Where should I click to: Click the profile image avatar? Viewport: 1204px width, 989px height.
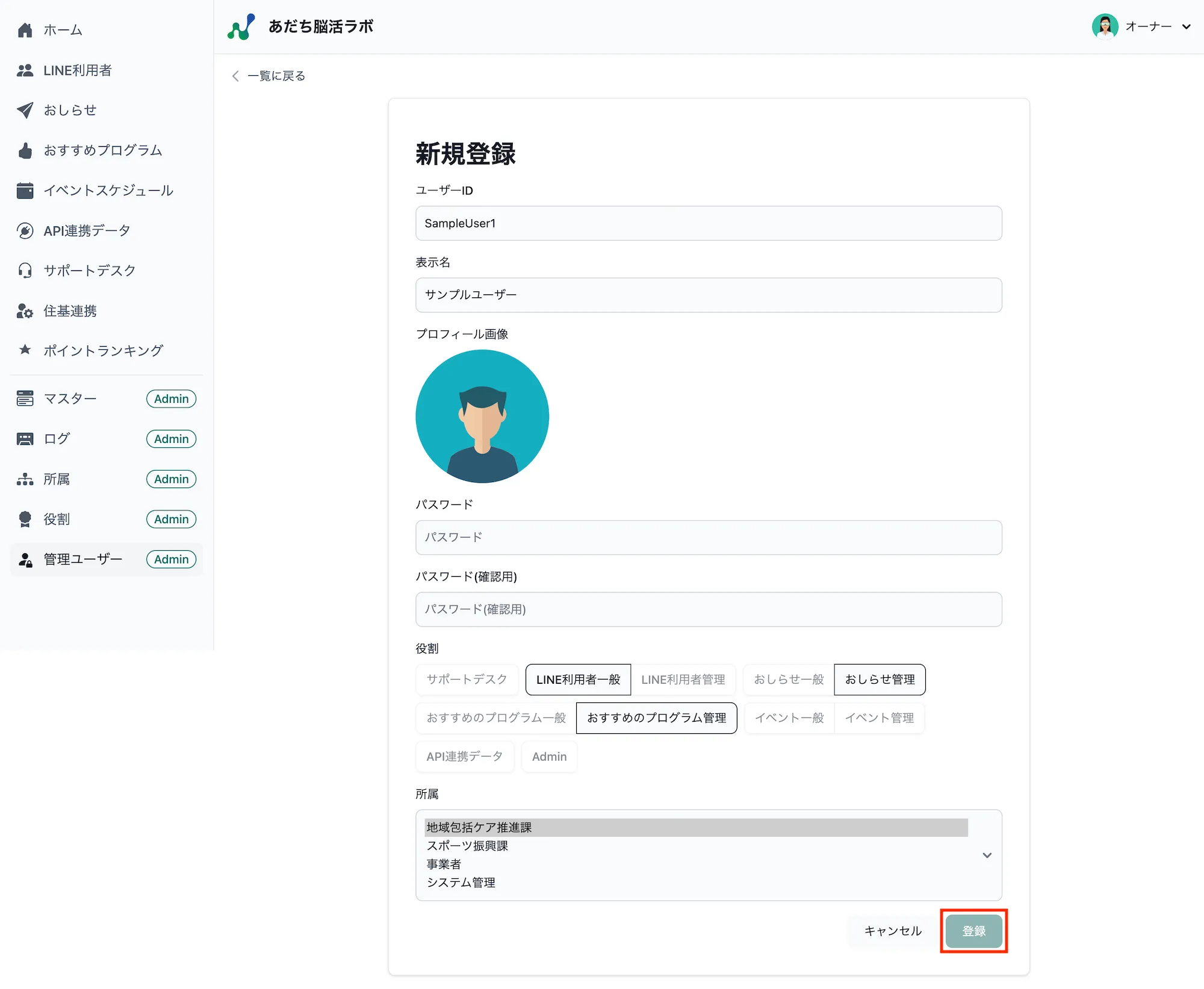[482, 416]
